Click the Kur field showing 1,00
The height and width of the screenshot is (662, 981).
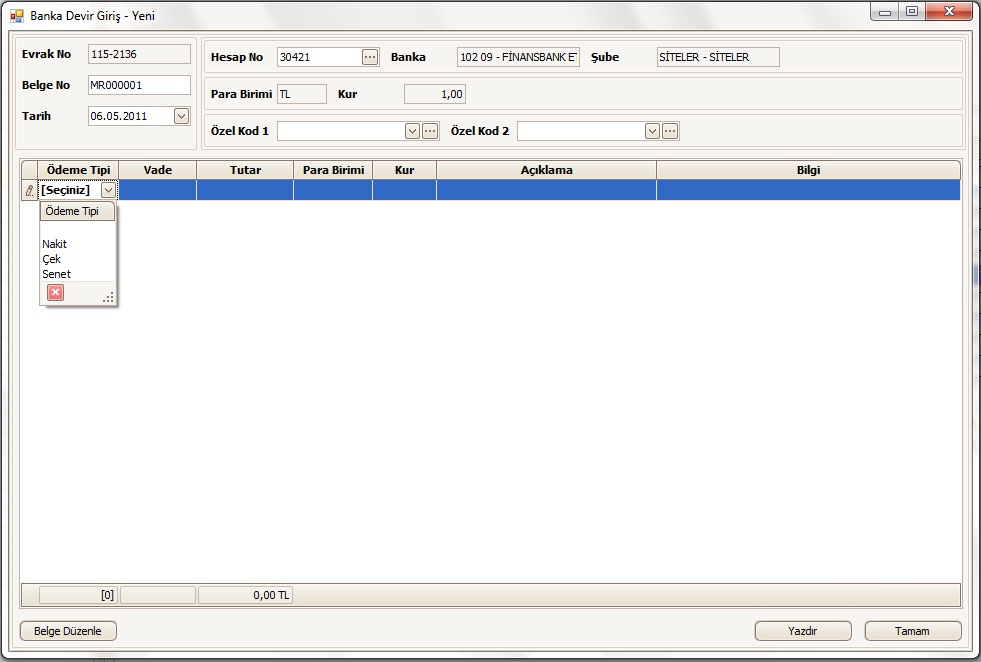point(435,94)
